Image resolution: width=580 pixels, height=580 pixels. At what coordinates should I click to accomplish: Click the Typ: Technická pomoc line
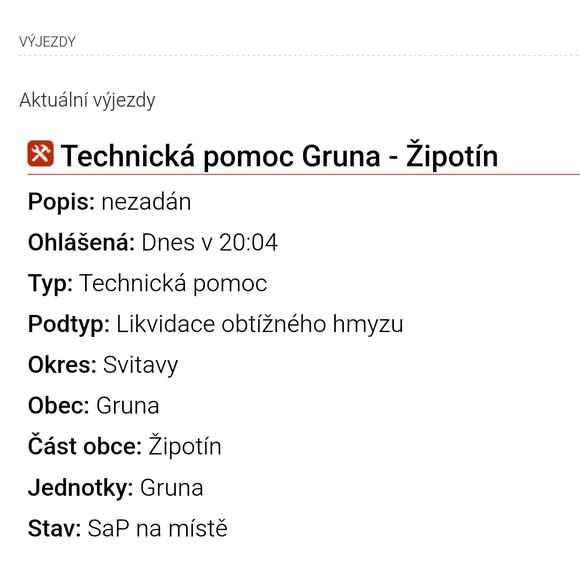coord(148,284)
